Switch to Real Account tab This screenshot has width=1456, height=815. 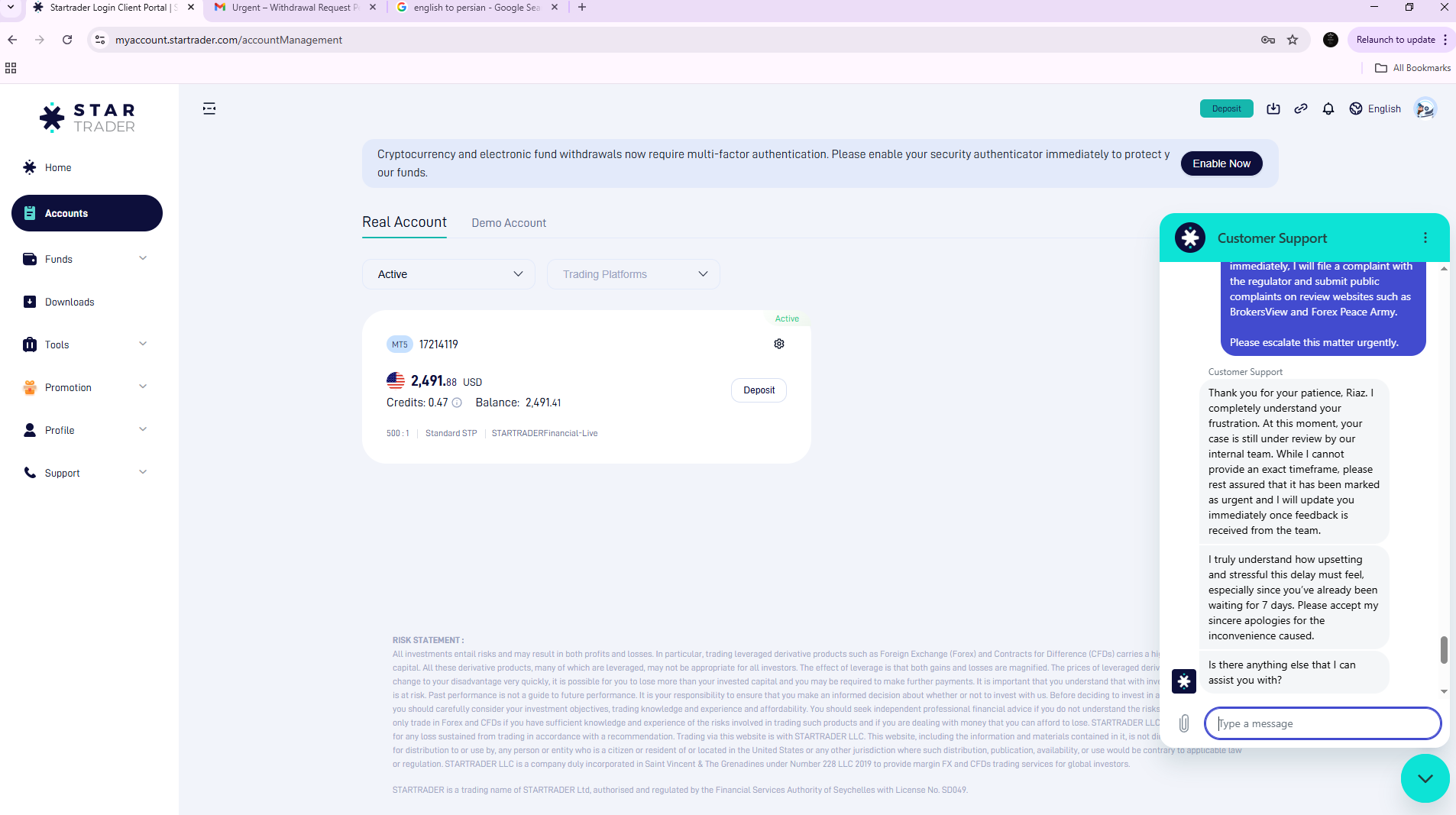[404, 222]
